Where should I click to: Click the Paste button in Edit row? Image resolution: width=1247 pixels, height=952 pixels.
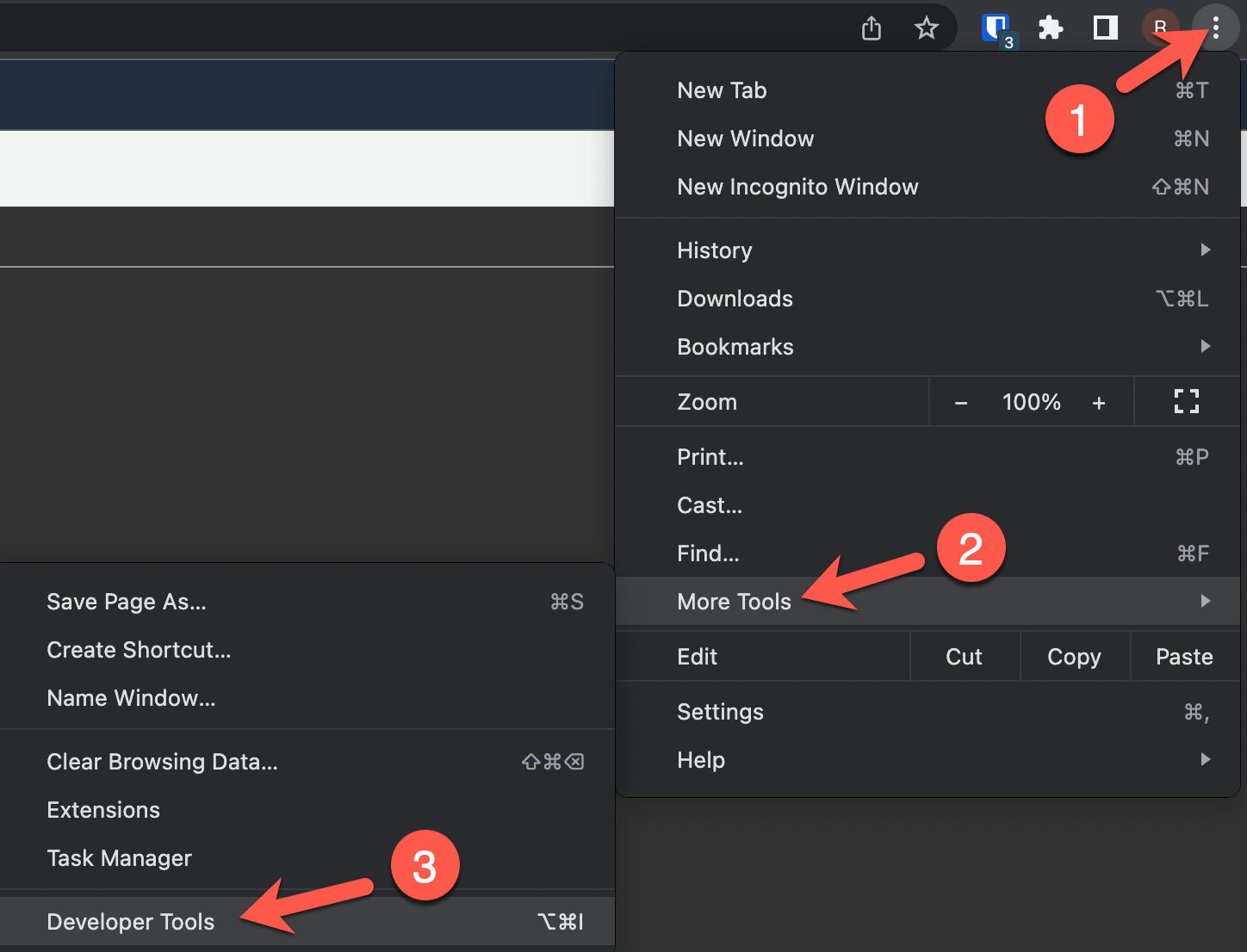(1184, 657)
